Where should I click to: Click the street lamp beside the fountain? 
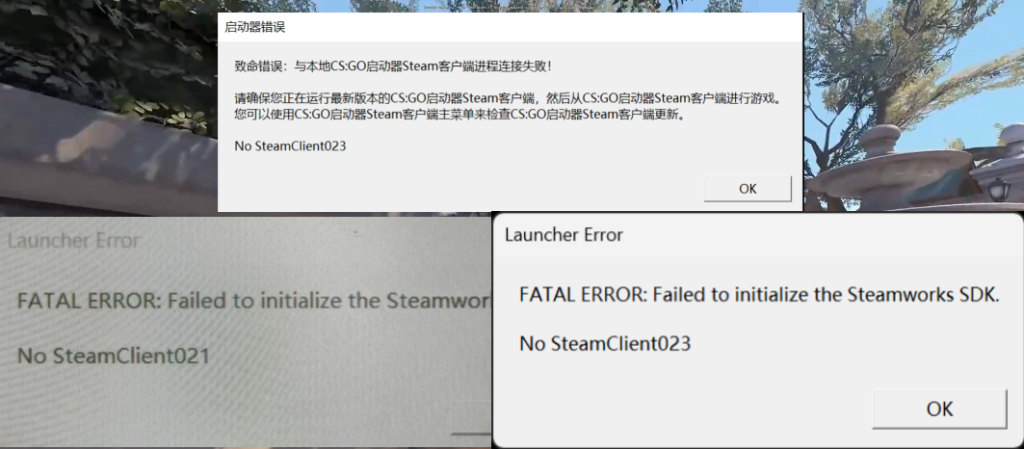click(x=999, y=190)
